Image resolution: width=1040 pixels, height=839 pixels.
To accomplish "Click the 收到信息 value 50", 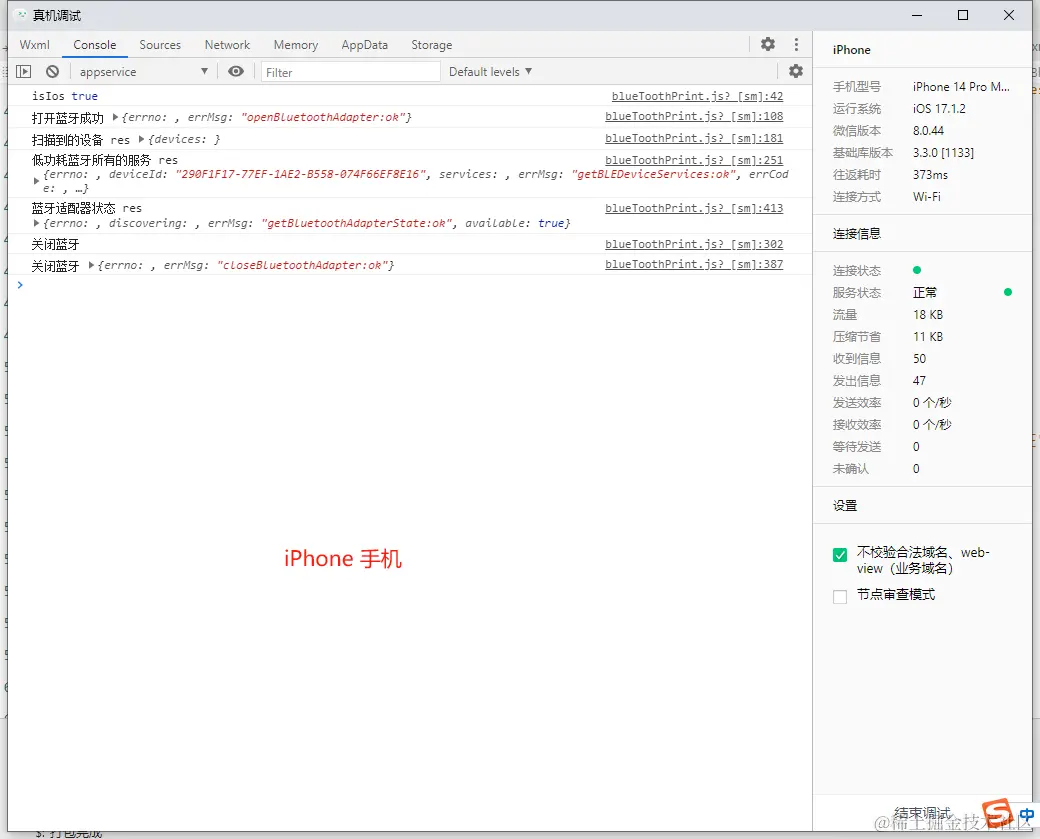I will click(x=919, y=358).
